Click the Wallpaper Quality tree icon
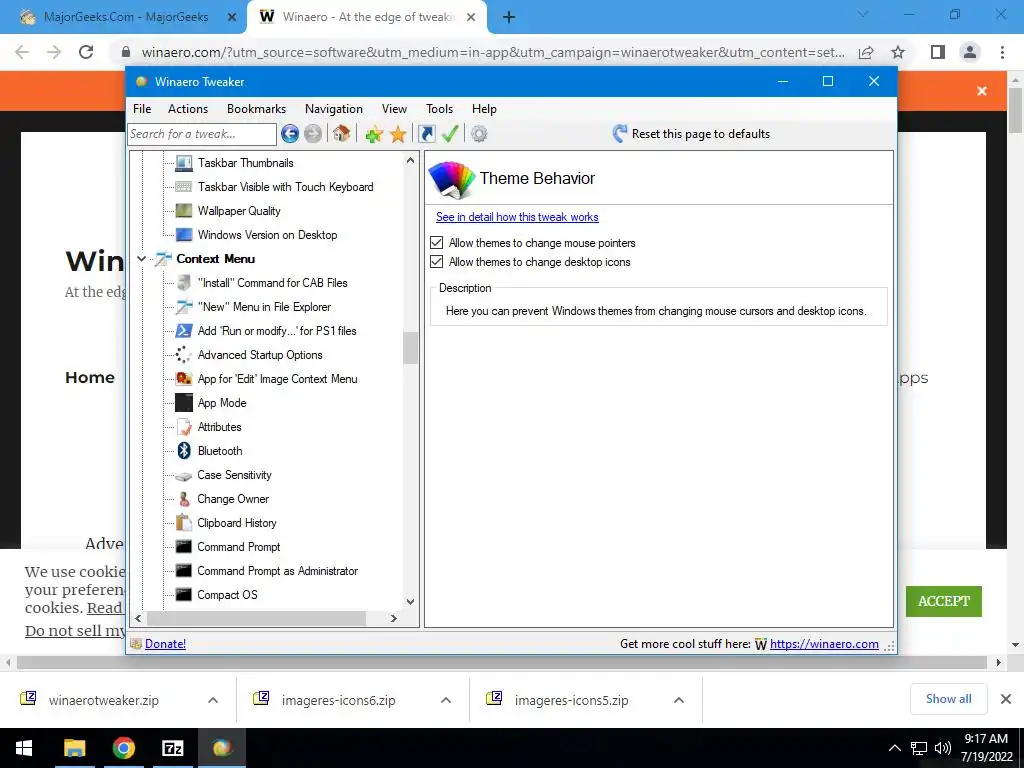 click(x=184, y=211)
